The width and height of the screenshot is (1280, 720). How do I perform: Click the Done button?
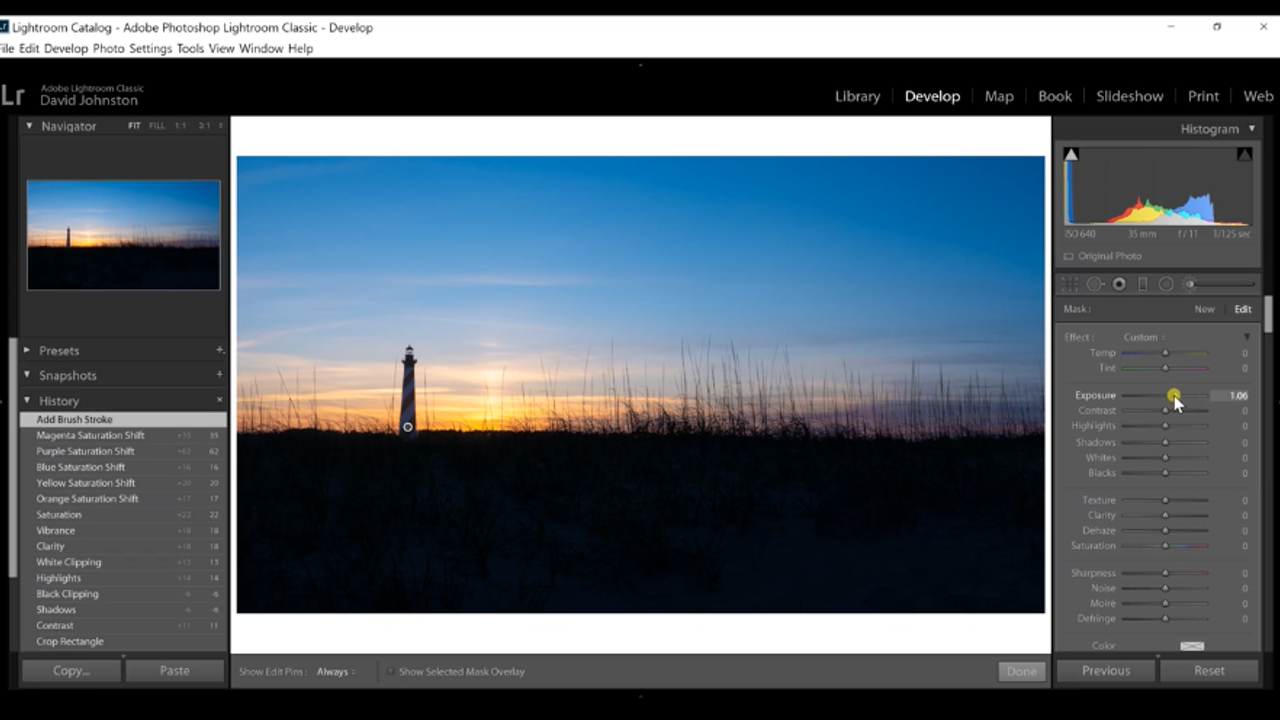tap(1021, 672)
